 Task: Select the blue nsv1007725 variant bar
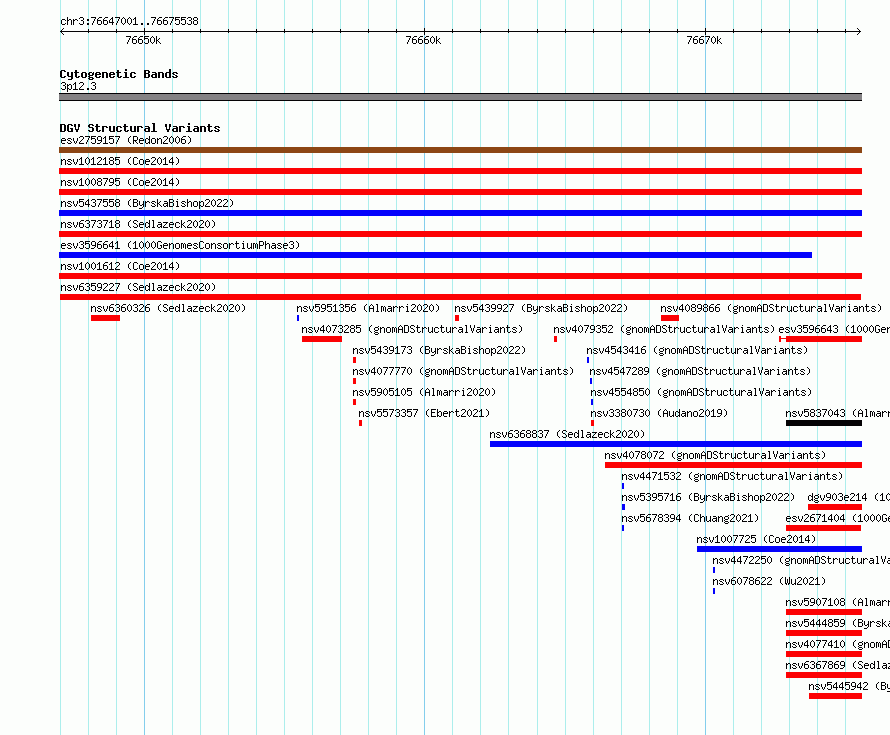click(779, 549)
